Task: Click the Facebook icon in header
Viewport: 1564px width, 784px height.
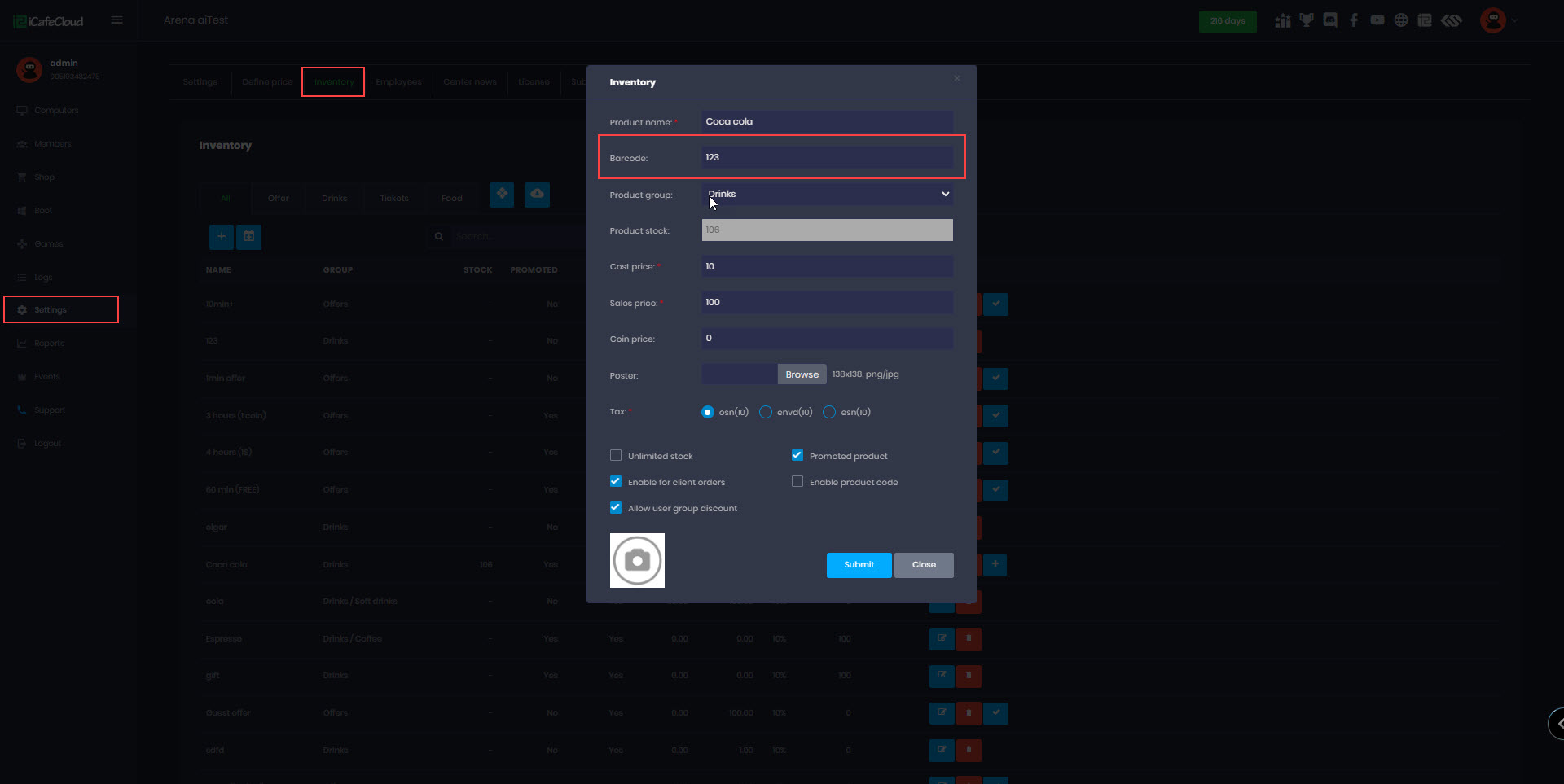Action: click(x=1354, y=20)
